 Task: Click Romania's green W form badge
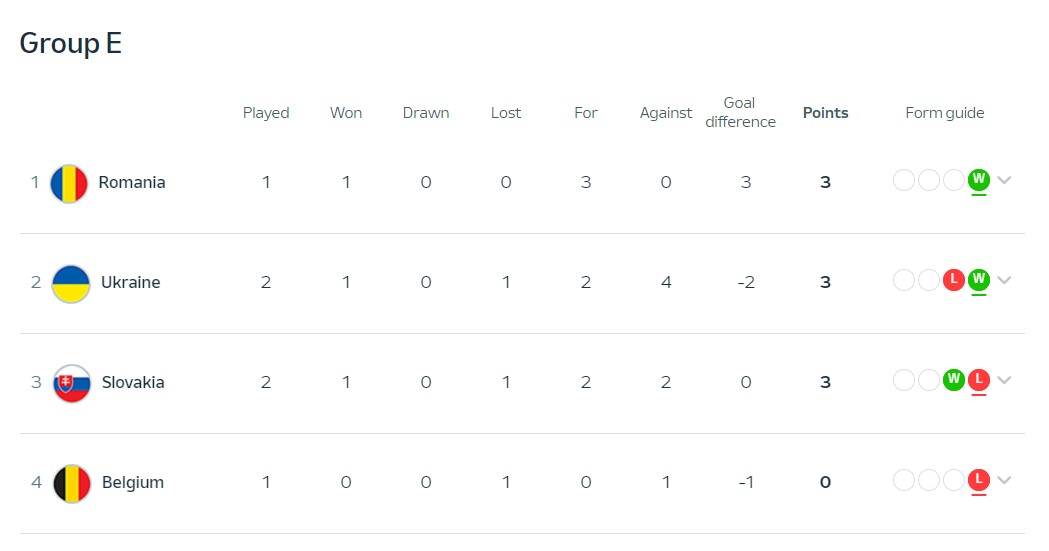pyautogui.click(x=979, y=179)
